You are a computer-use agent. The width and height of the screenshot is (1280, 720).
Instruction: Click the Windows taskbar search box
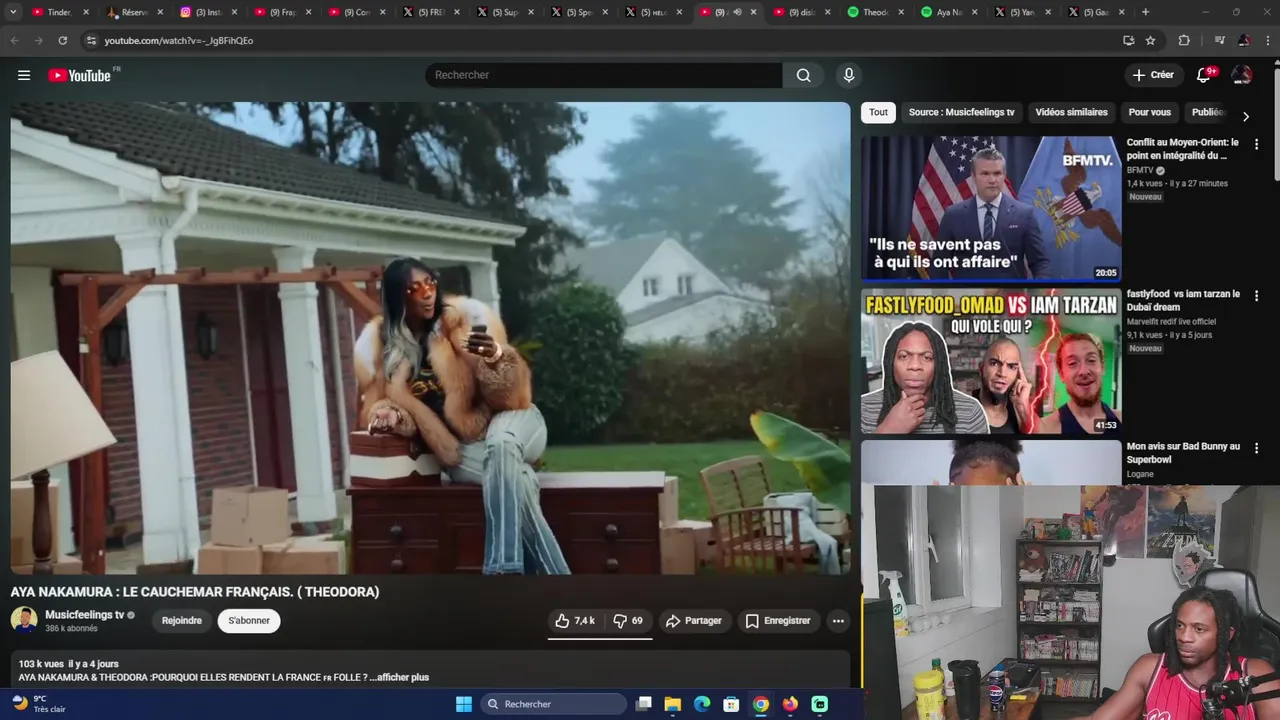click(552, 704)
